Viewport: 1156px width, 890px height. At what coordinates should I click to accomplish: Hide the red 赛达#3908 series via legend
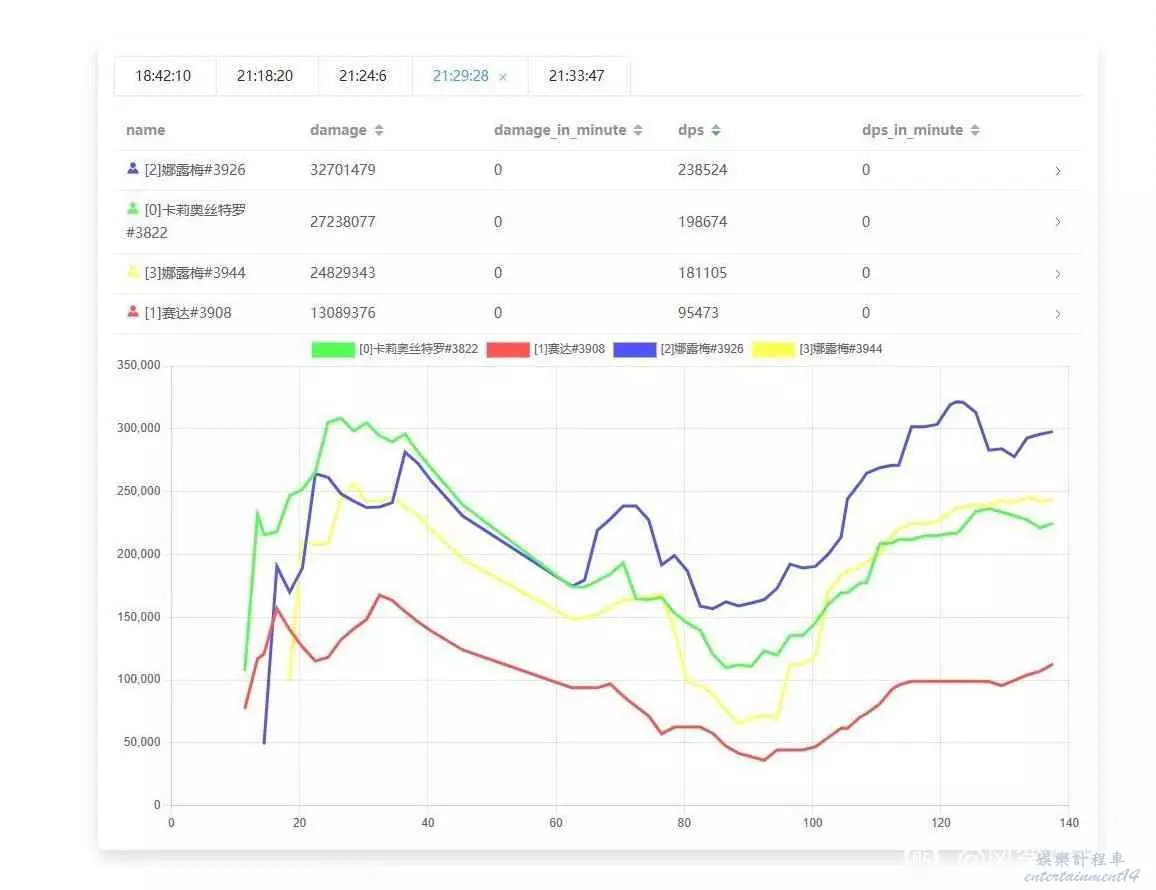click(x=507, y=349)
